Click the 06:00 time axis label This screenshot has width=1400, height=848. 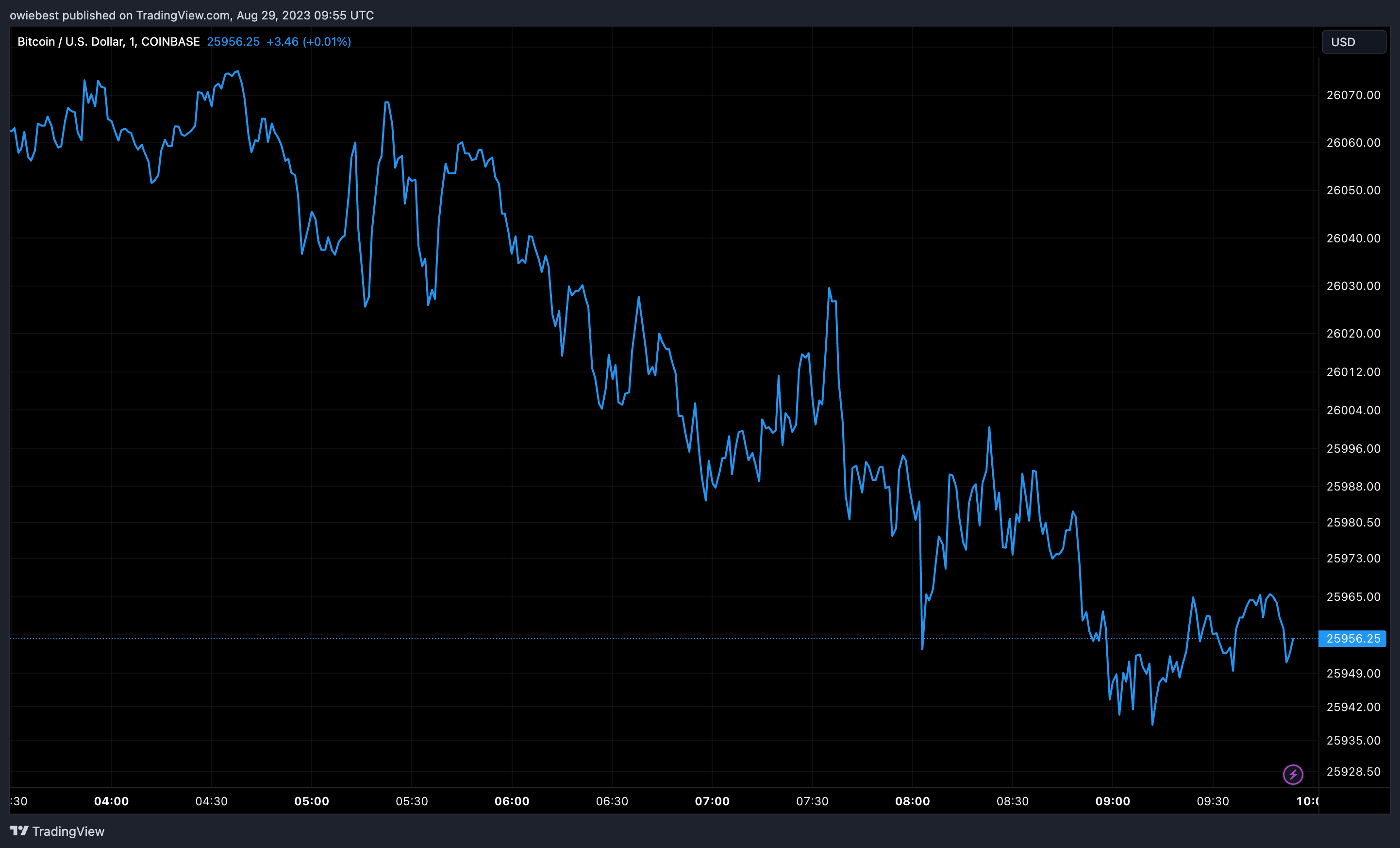click(512, 801)
